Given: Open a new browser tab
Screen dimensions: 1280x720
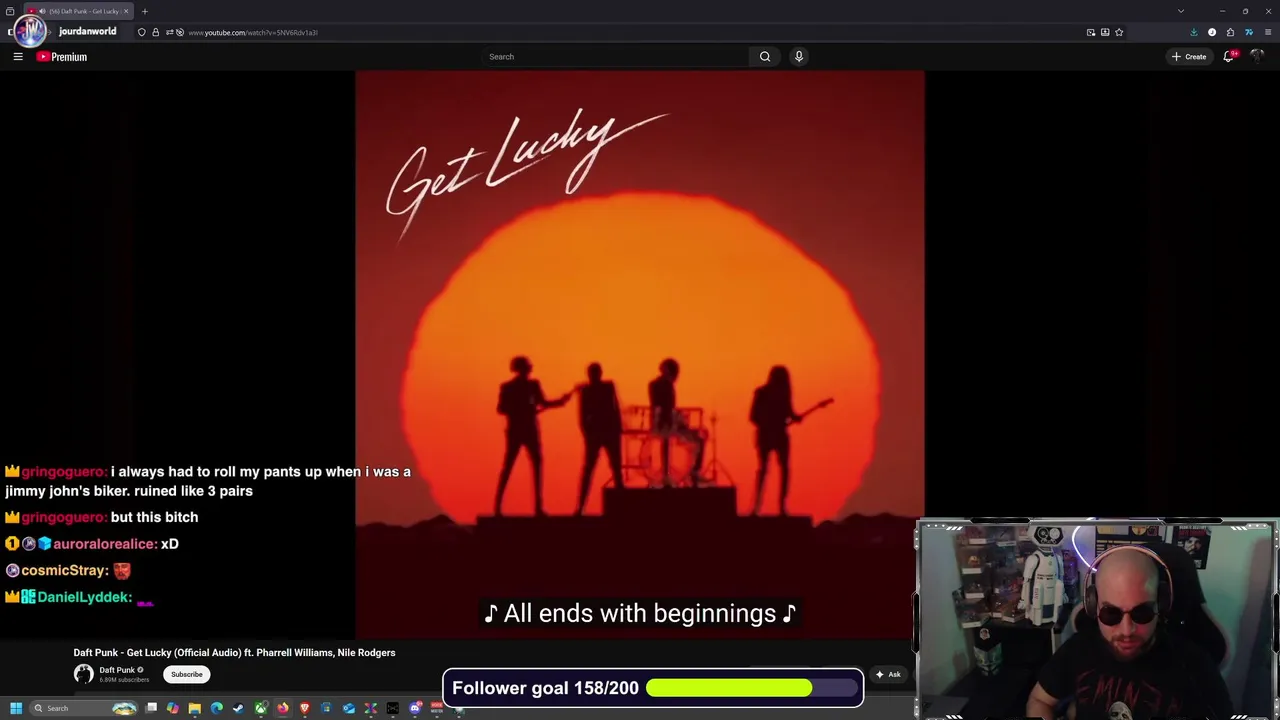Looking at the screenshot, I should point(144,11).
